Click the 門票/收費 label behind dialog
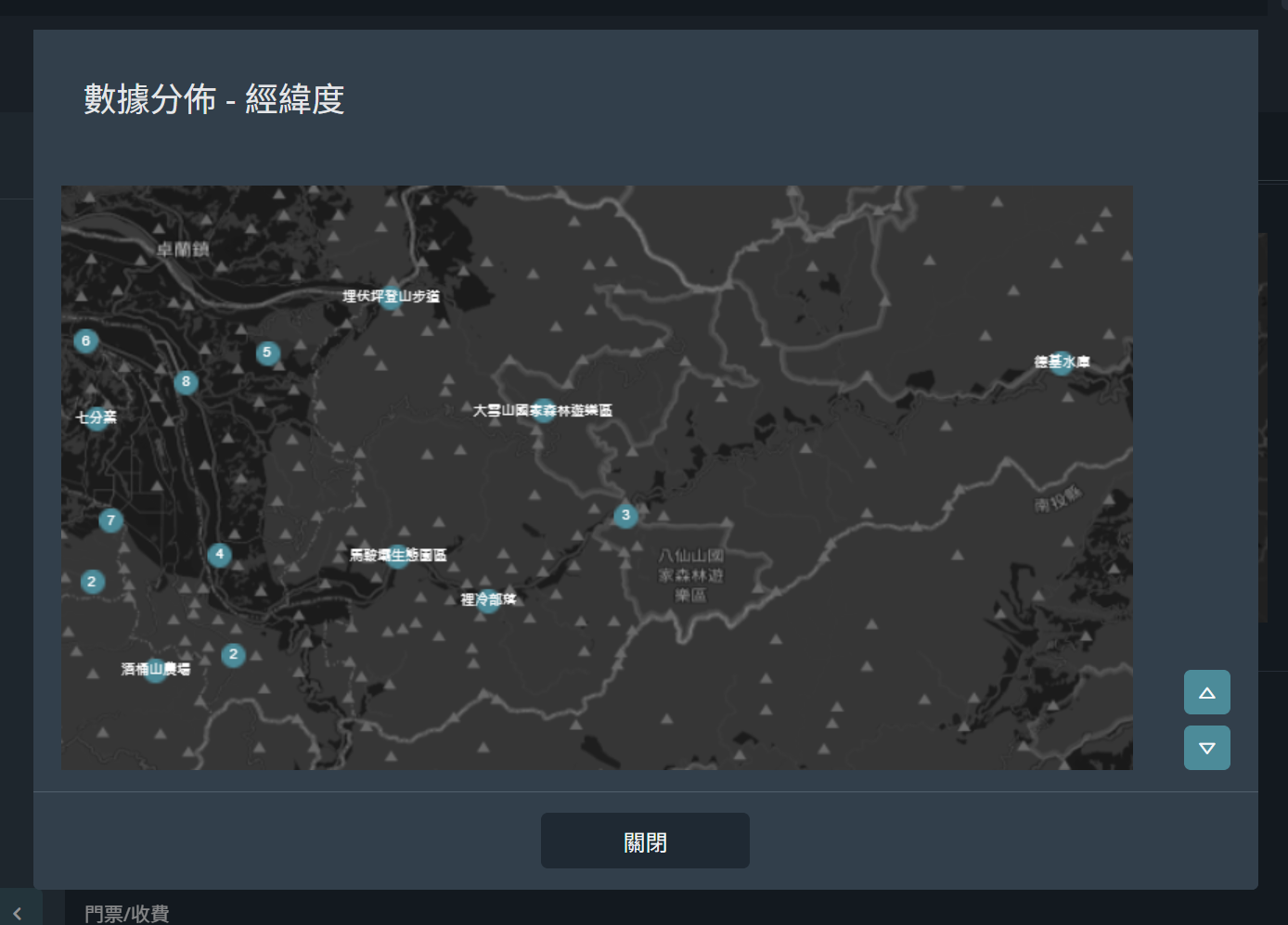 tap(127, 914)
